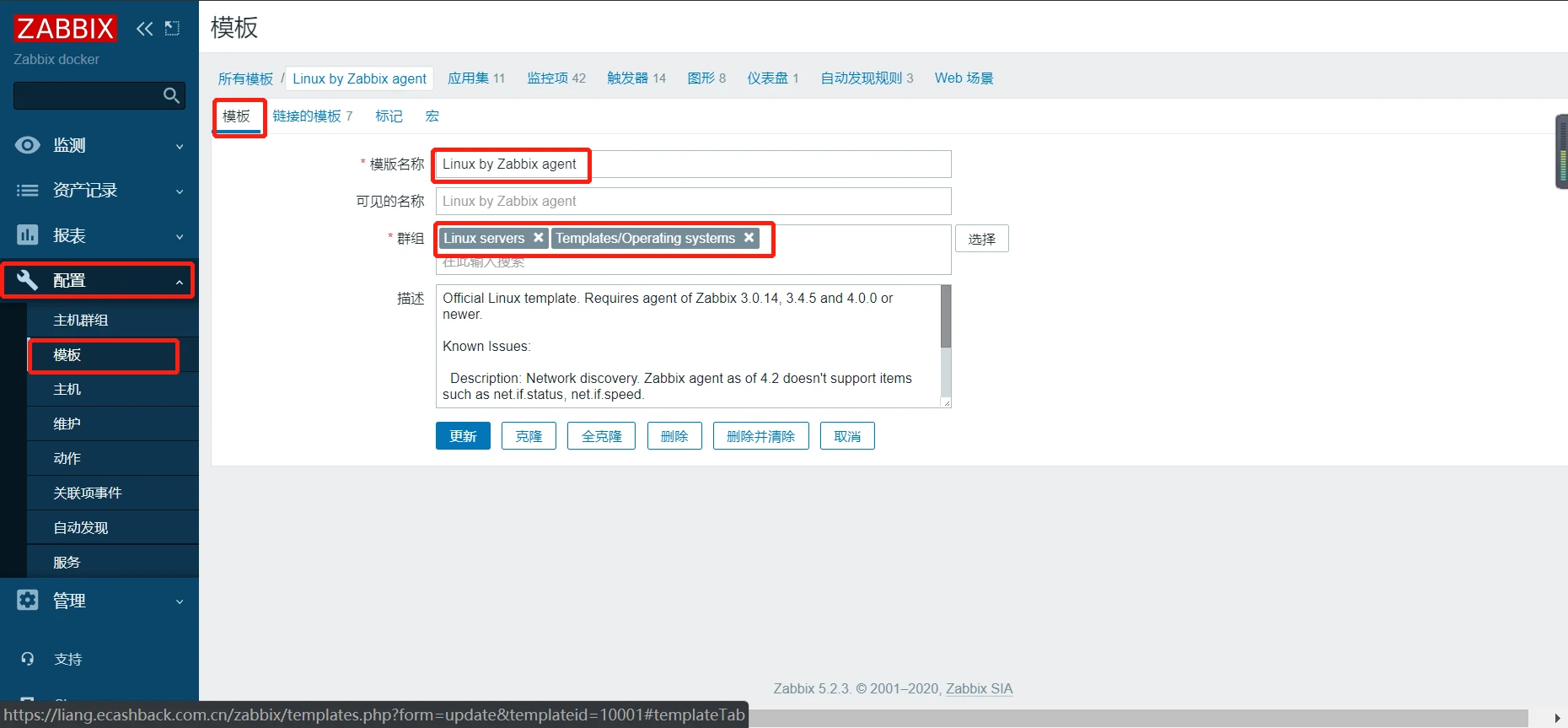Screen dimensions: 1568x728
Task: Click the group search input 在此输入搜索
Action: 693,262
